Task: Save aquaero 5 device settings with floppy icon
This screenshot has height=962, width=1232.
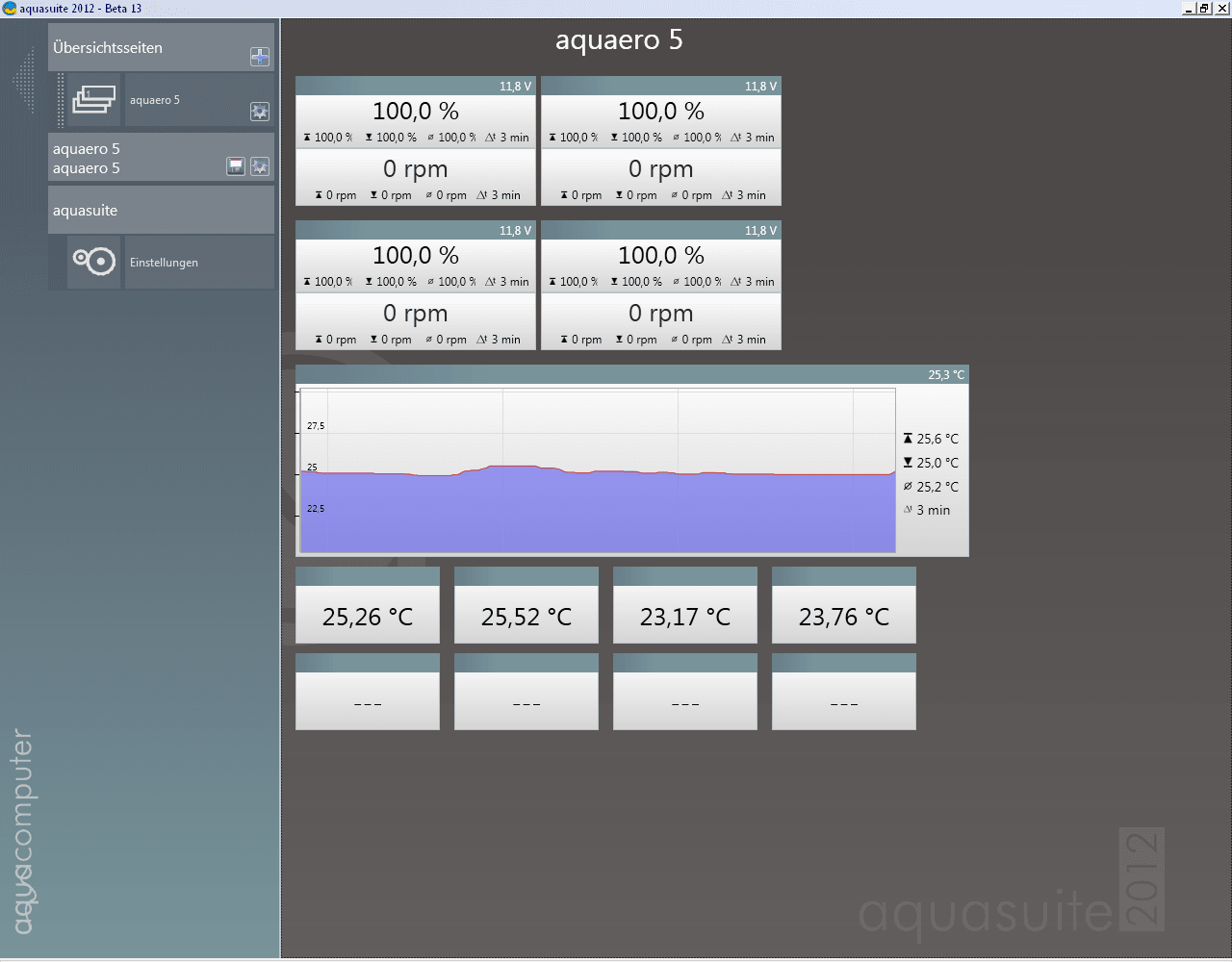Action: [236, 166]
